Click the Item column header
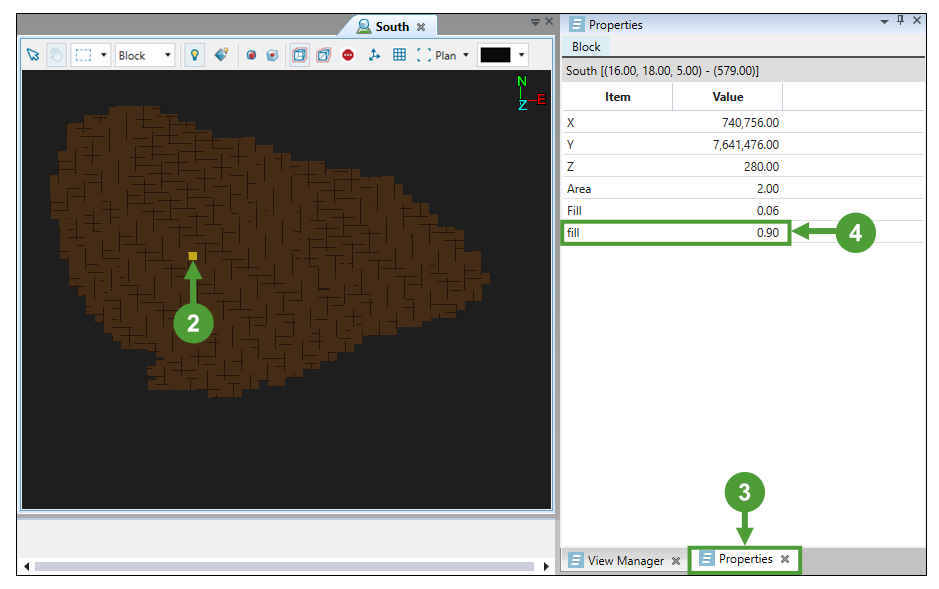This screenshot has width=939, height=589. [x=618, y=97]
